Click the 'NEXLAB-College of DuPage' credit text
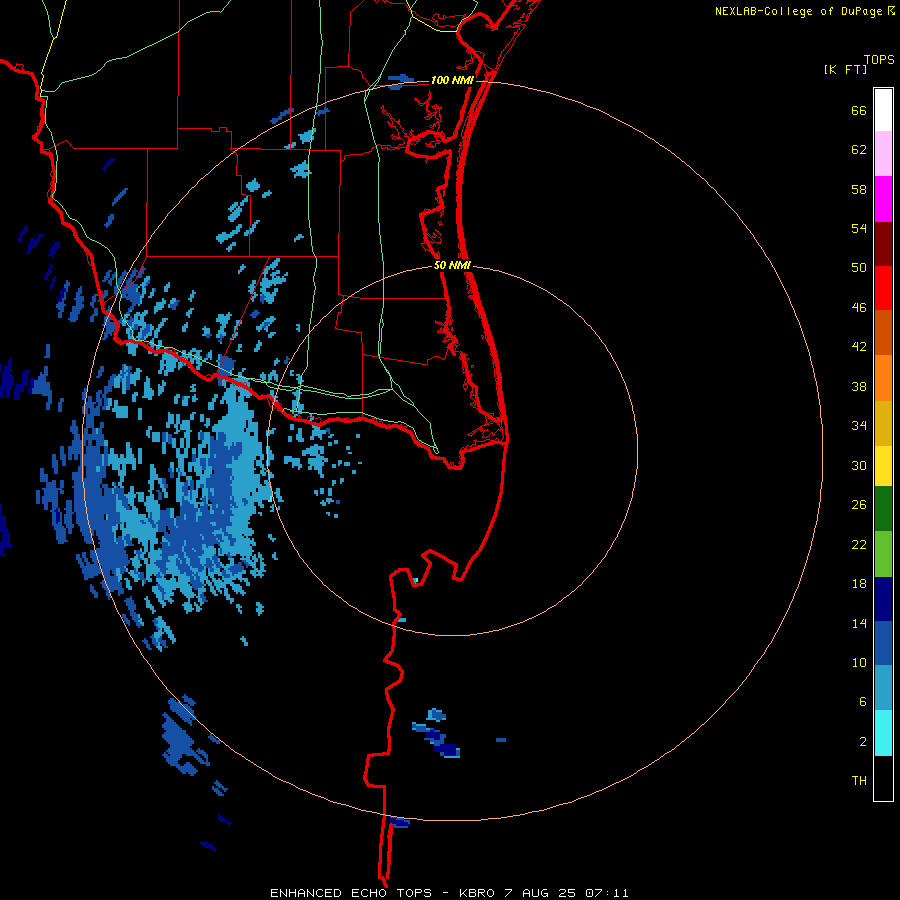This screenshot has height=900, width=900. pos(799,11)
